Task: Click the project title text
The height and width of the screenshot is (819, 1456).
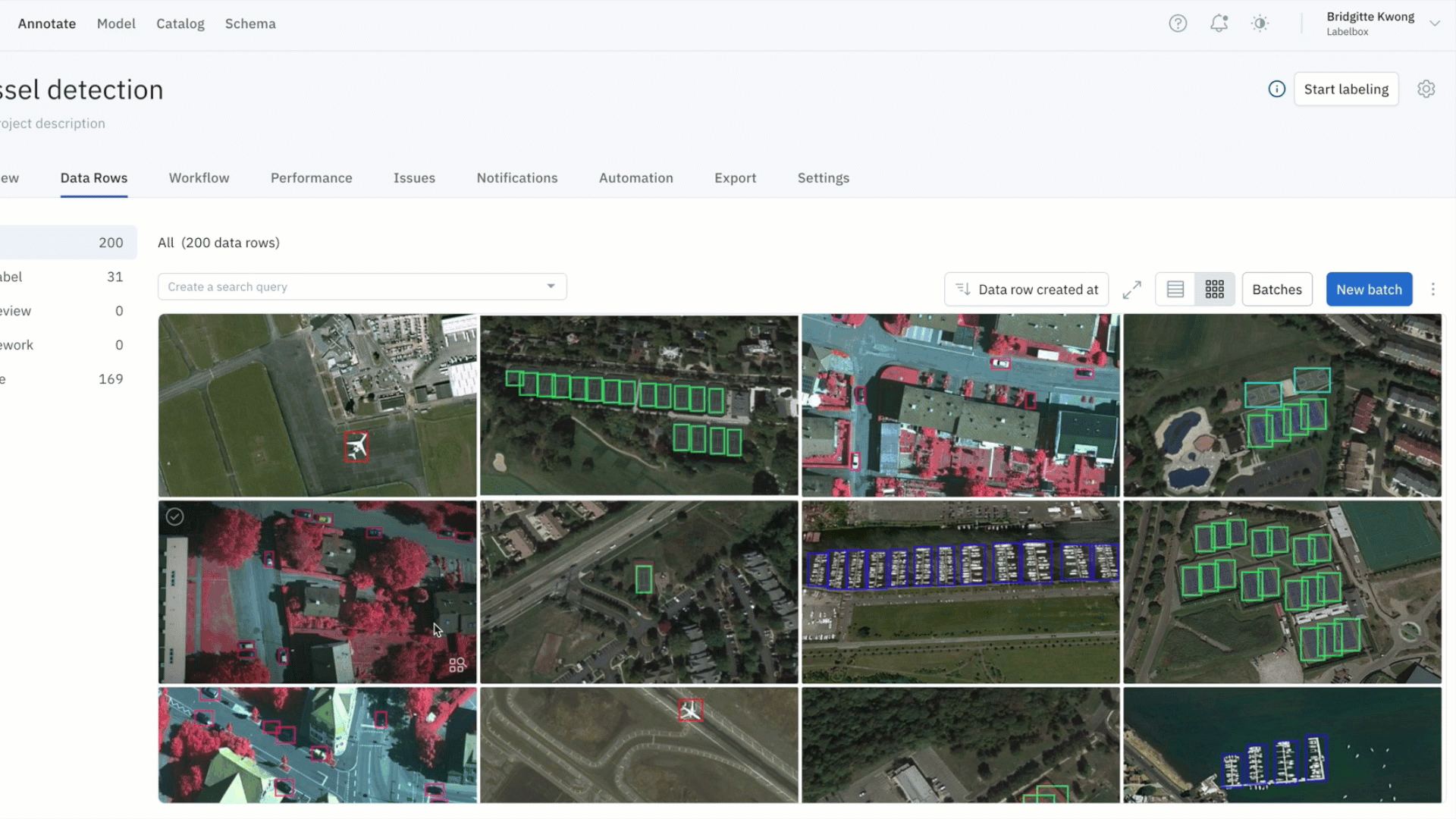Action: 81,90
